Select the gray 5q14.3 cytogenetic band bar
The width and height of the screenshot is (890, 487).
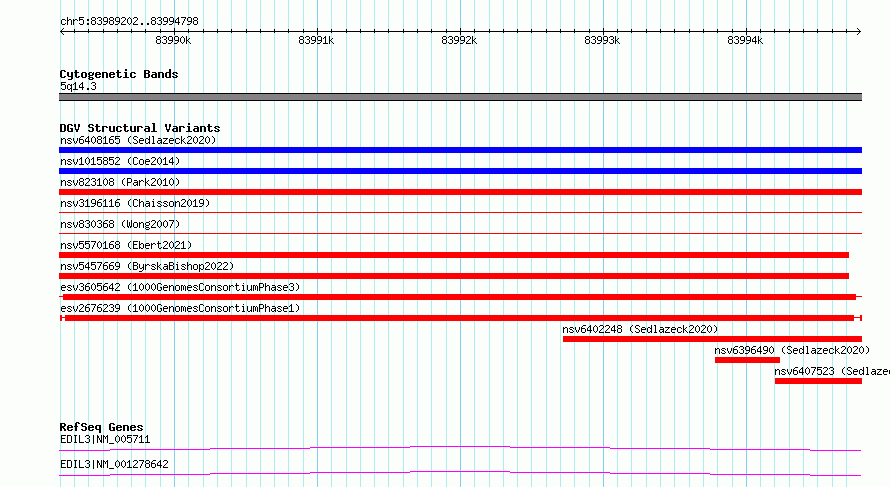(460, 97)
